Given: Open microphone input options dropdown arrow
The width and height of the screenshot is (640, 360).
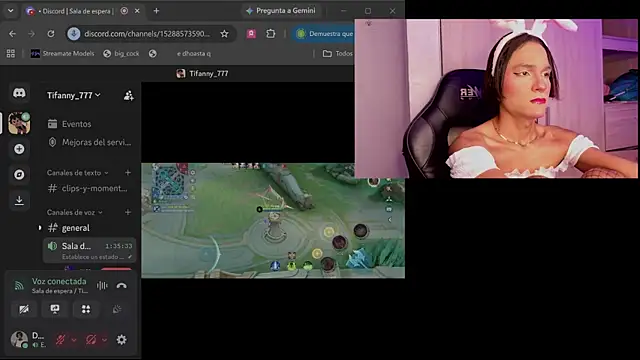Looking at the screenshot, I should tap(74, 340).
